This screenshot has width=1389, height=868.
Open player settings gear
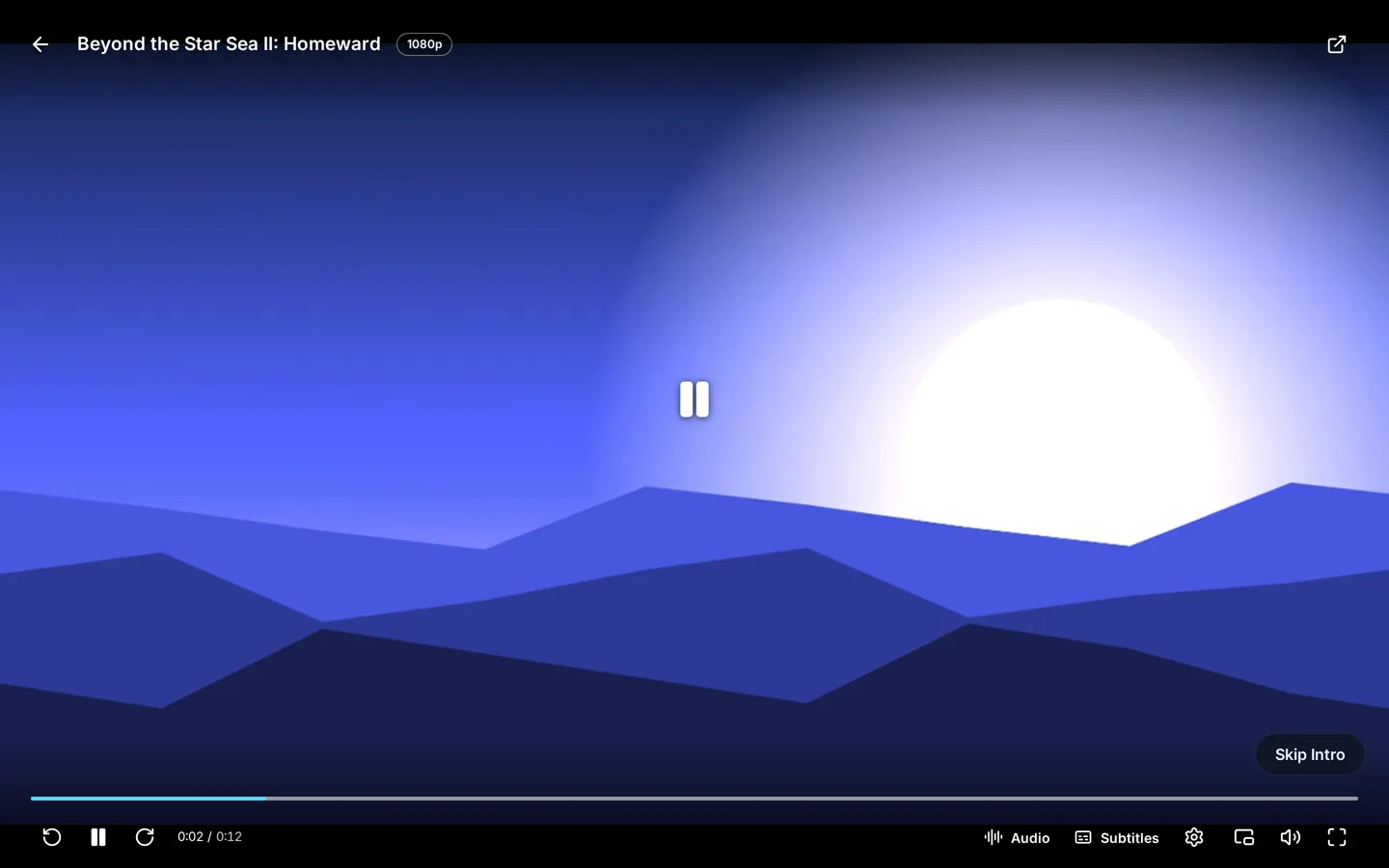click(1194, 837)
